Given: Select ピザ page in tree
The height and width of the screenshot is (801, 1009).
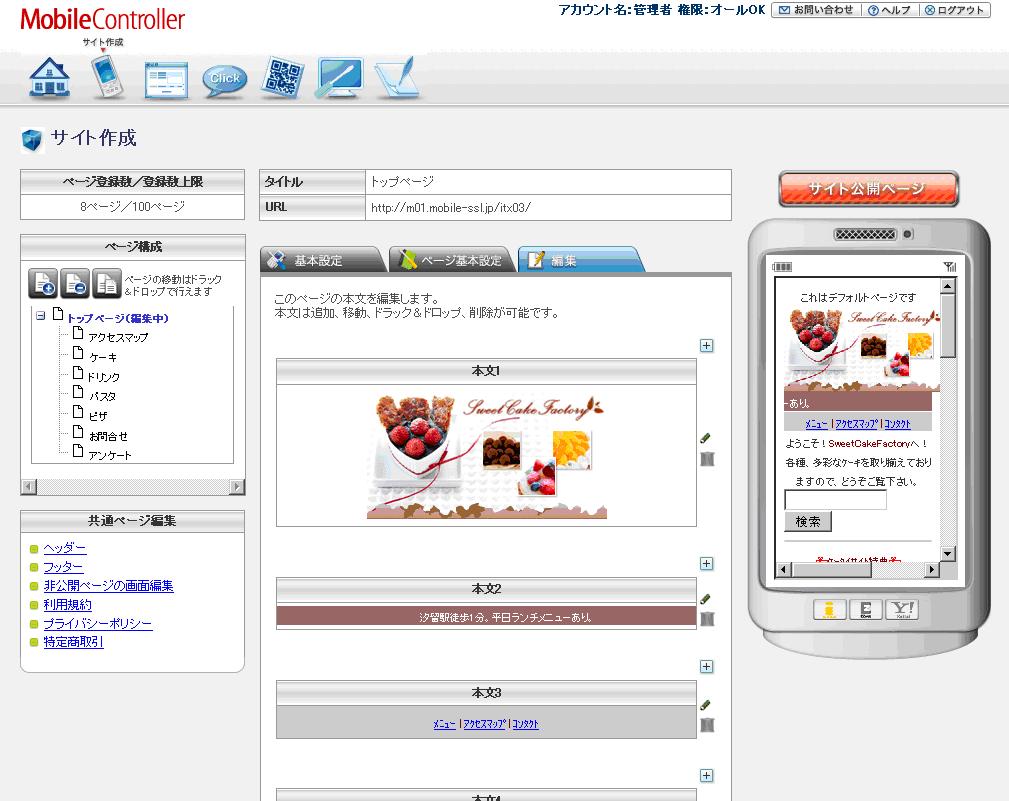Looking at the screenshot, I should coord(98,416).
